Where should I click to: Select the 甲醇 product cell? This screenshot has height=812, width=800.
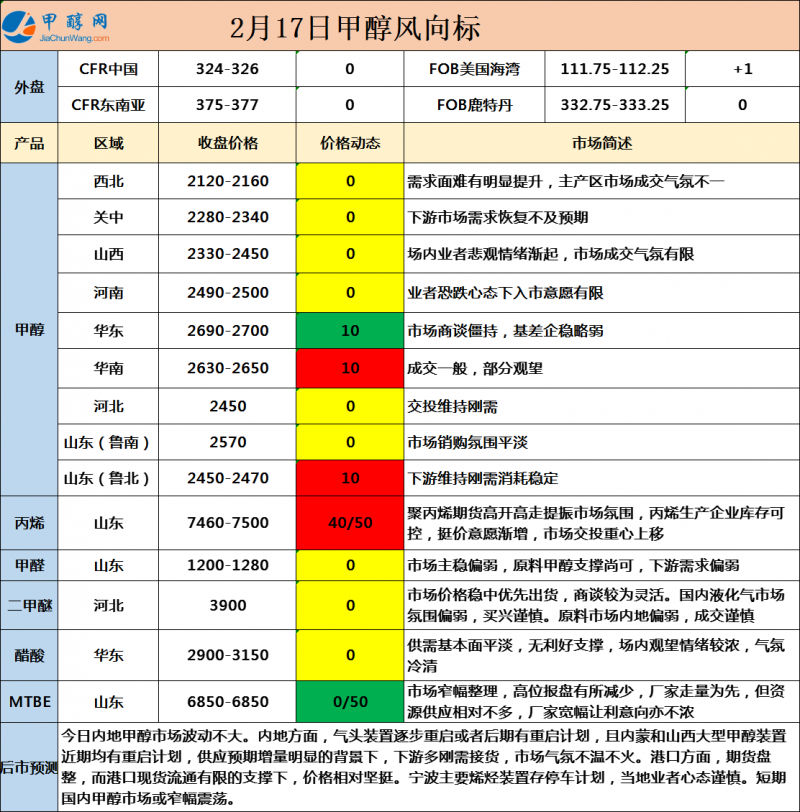29,329
